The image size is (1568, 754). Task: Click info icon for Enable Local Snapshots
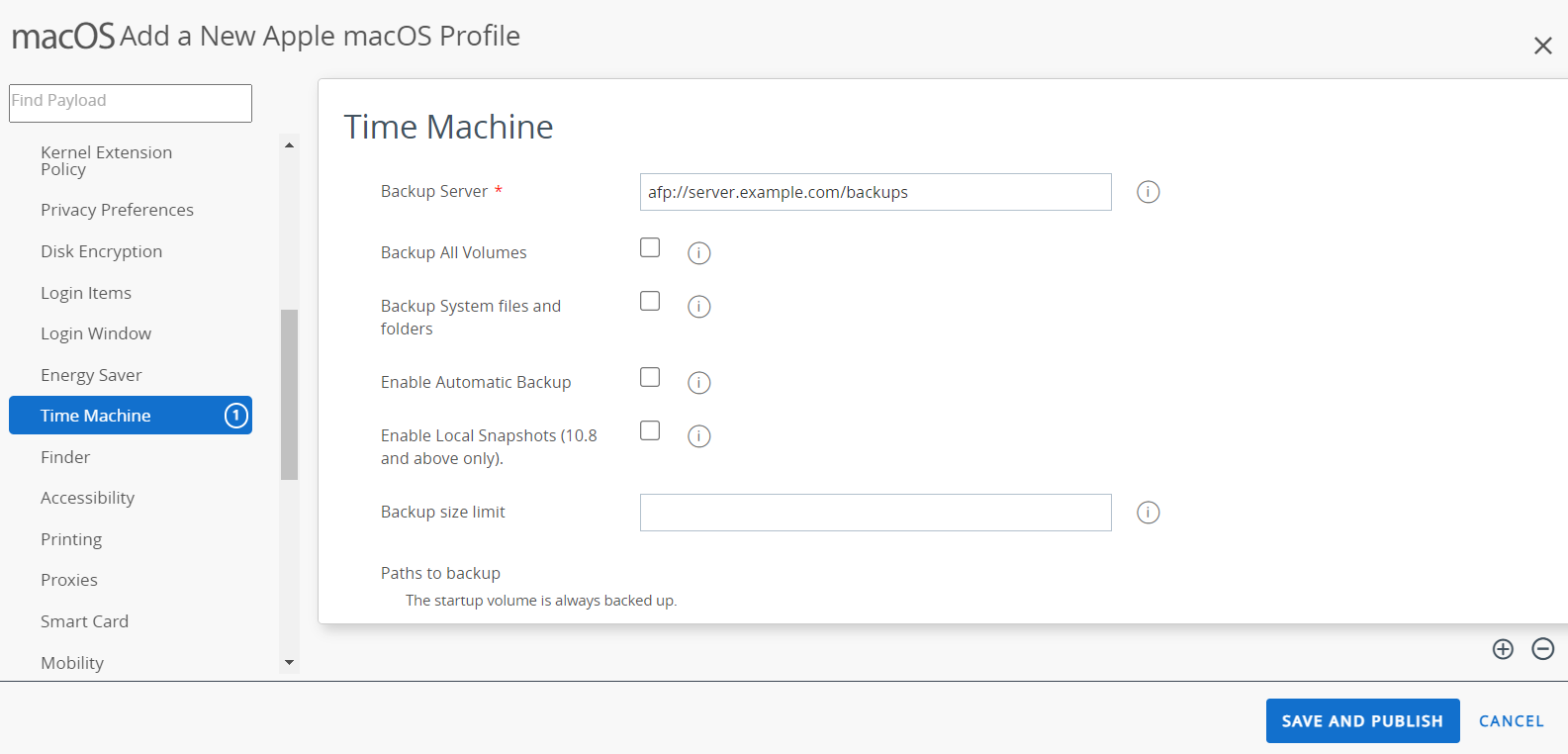point(698,436)
